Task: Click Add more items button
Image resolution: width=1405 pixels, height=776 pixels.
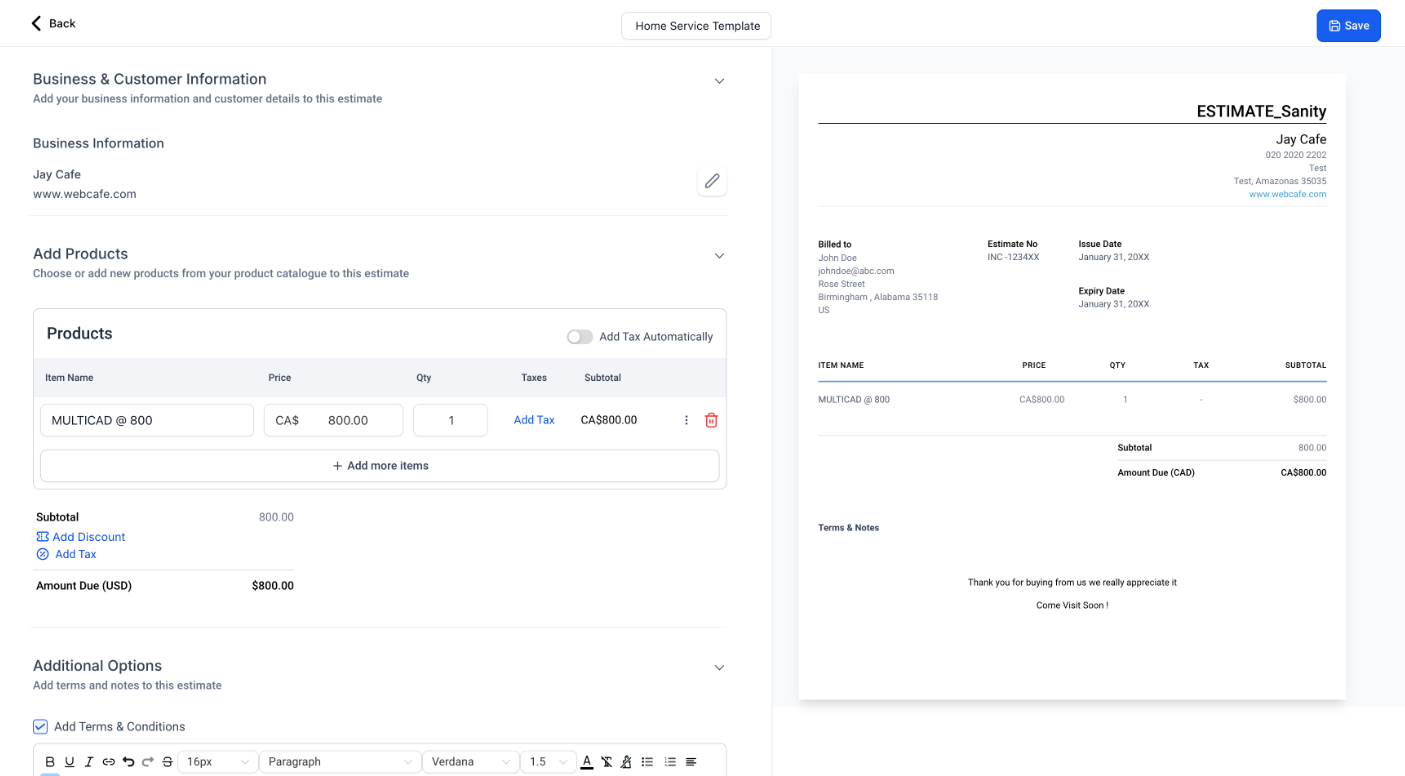Action: 380,466
